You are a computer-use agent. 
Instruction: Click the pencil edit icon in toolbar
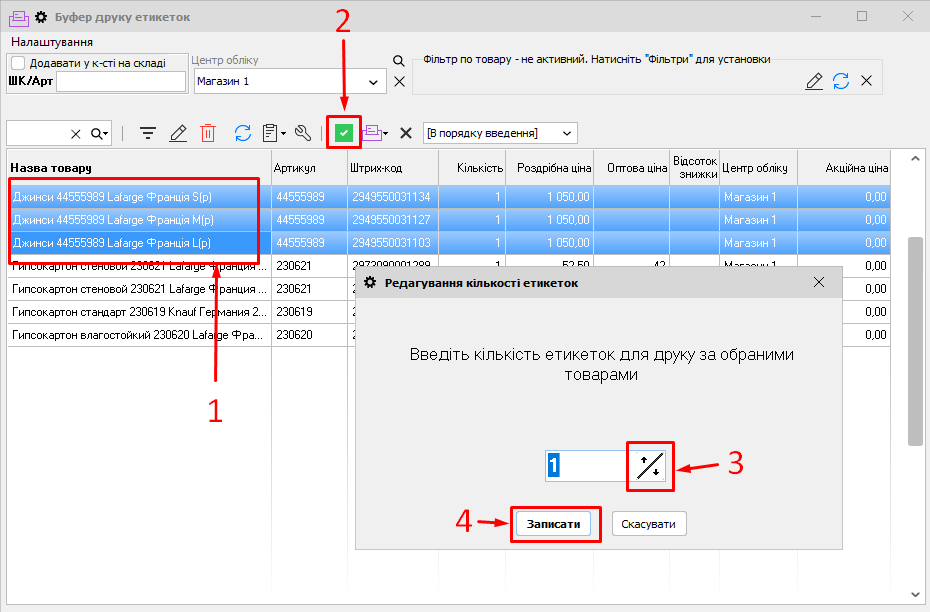pos(178,133)
